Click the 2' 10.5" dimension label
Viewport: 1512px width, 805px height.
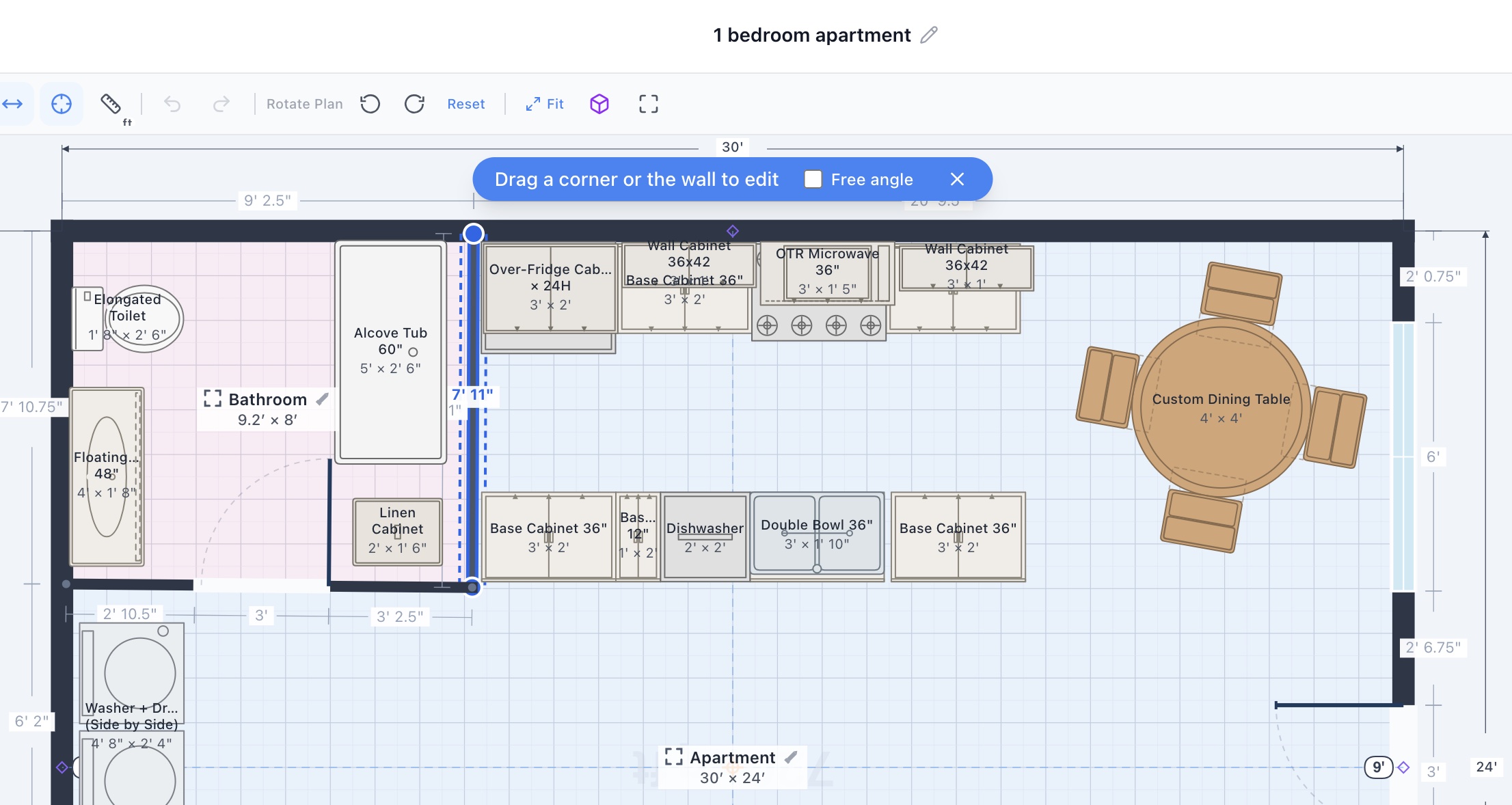tap(130, 614)
